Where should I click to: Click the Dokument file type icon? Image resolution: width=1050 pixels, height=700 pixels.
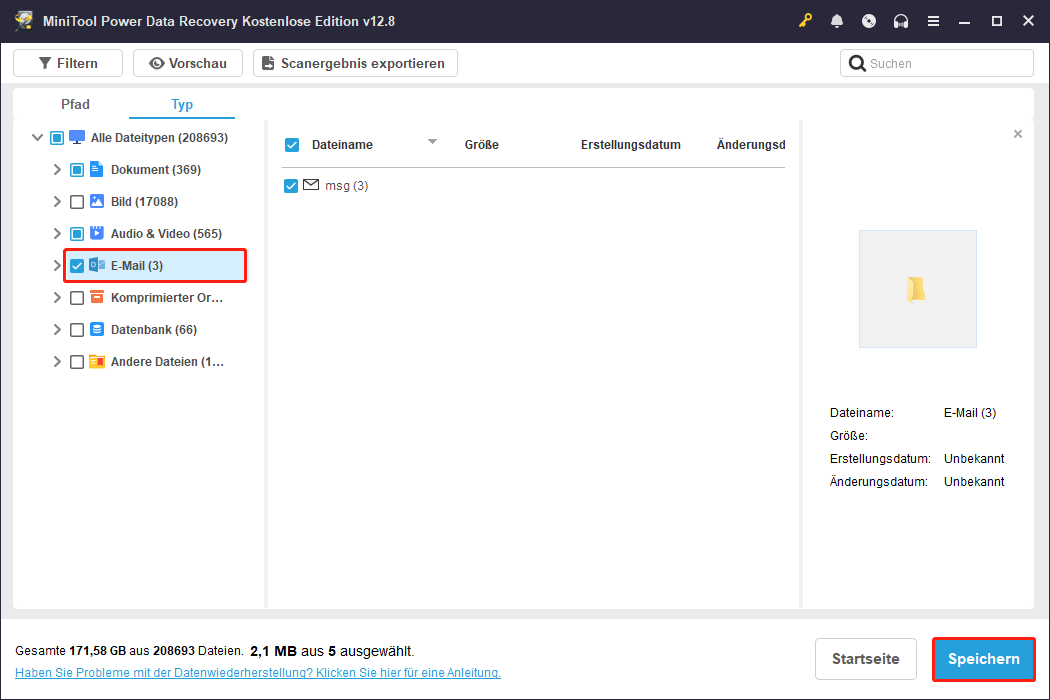click(96, 169)
